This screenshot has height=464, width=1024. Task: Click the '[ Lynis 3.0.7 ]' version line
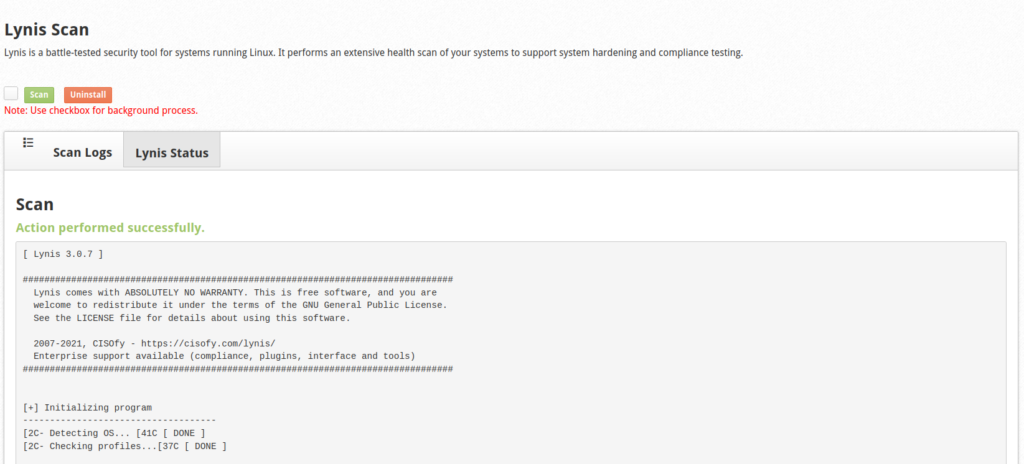click(62, 255)
